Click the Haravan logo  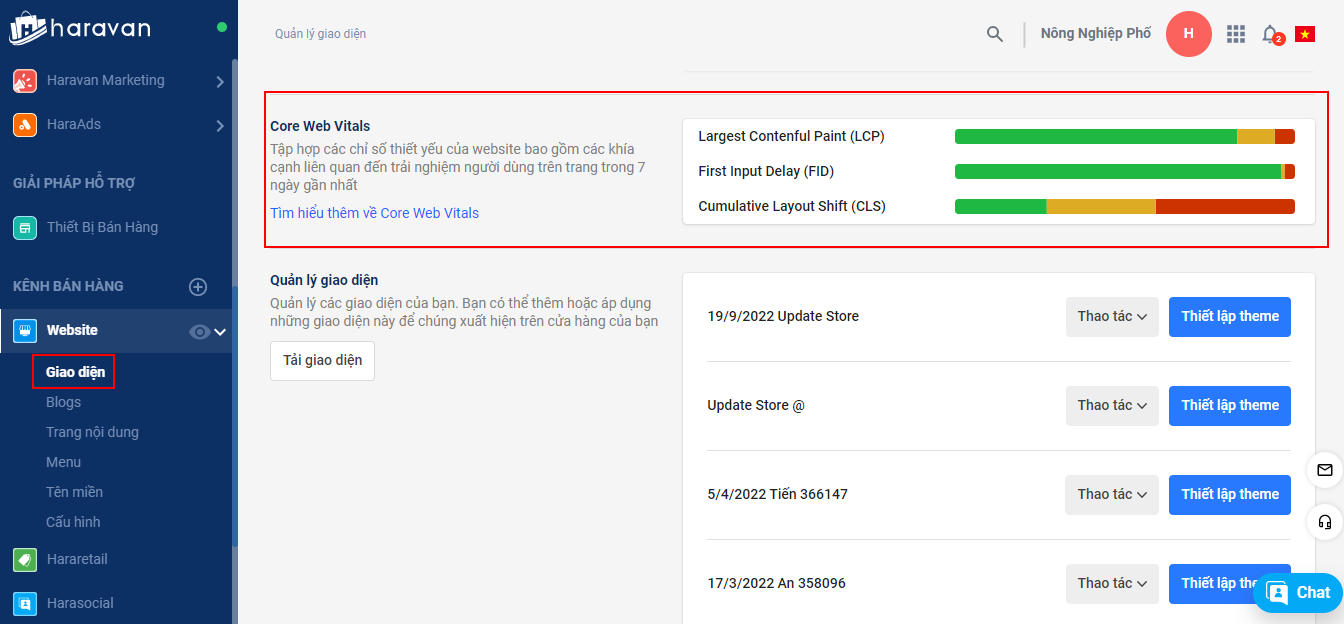(80, 27)
